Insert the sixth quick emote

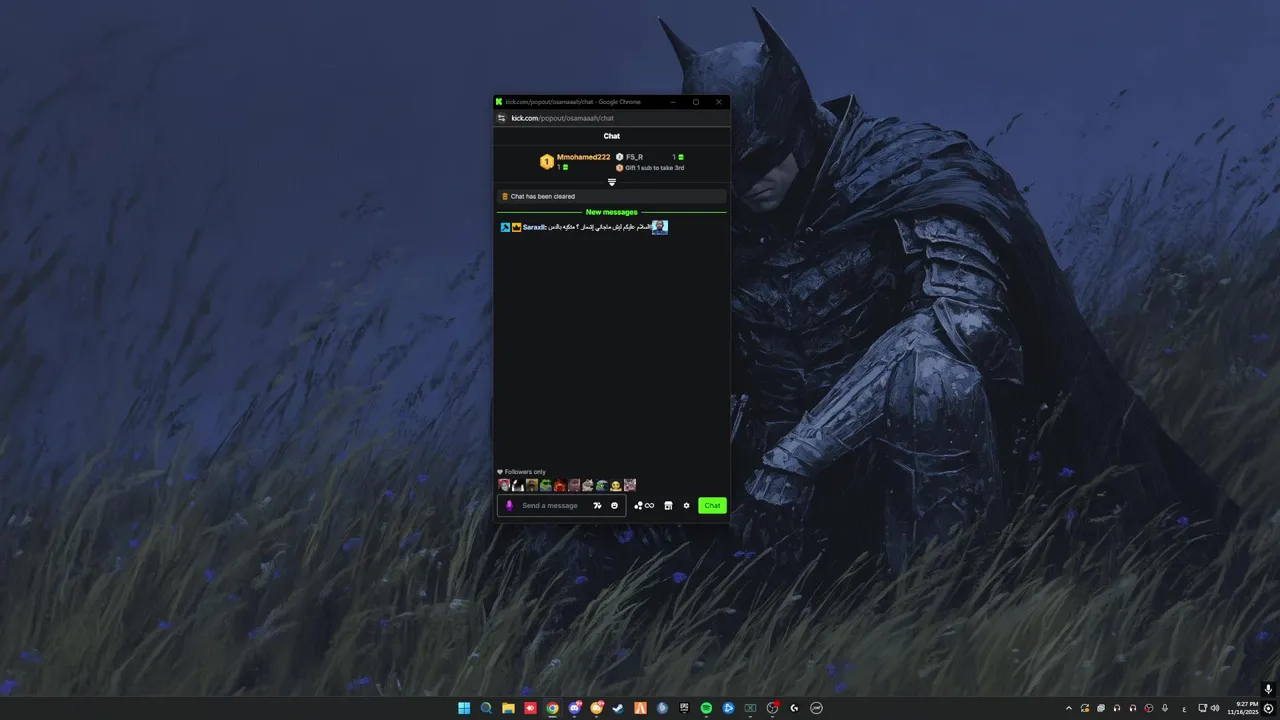[x=574, y=485]
